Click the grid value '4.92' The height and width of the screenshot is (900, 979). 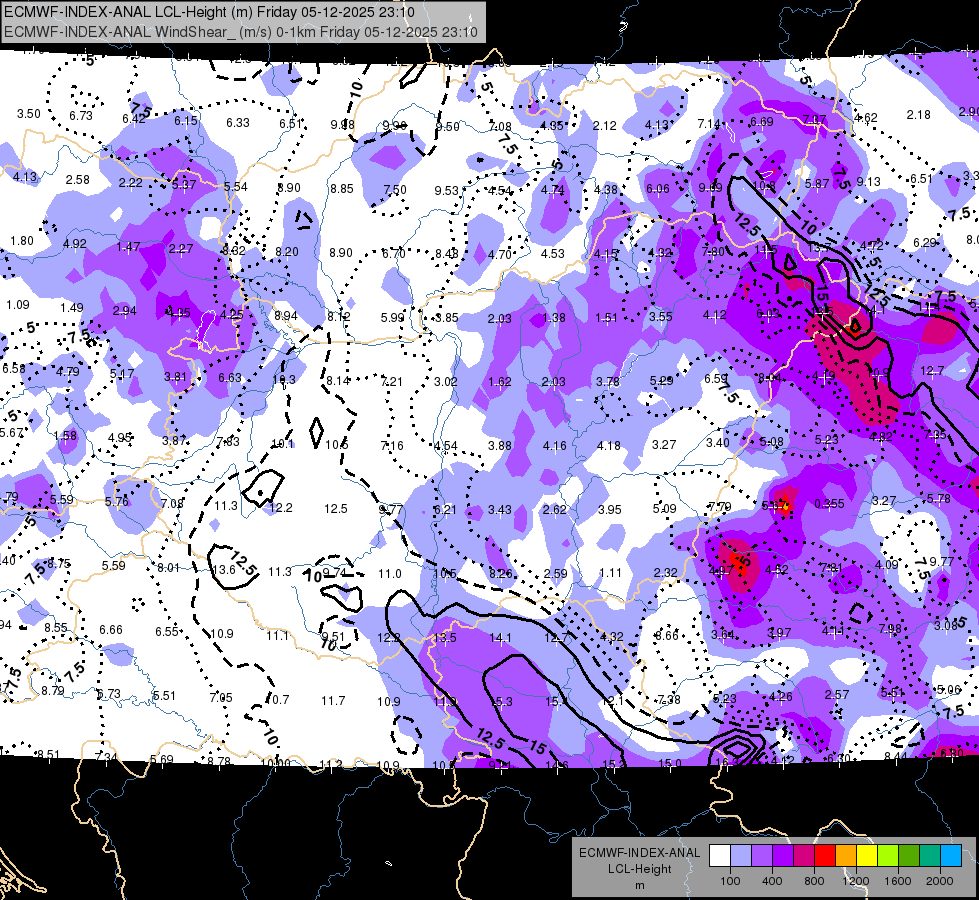(x=75, y=244)
